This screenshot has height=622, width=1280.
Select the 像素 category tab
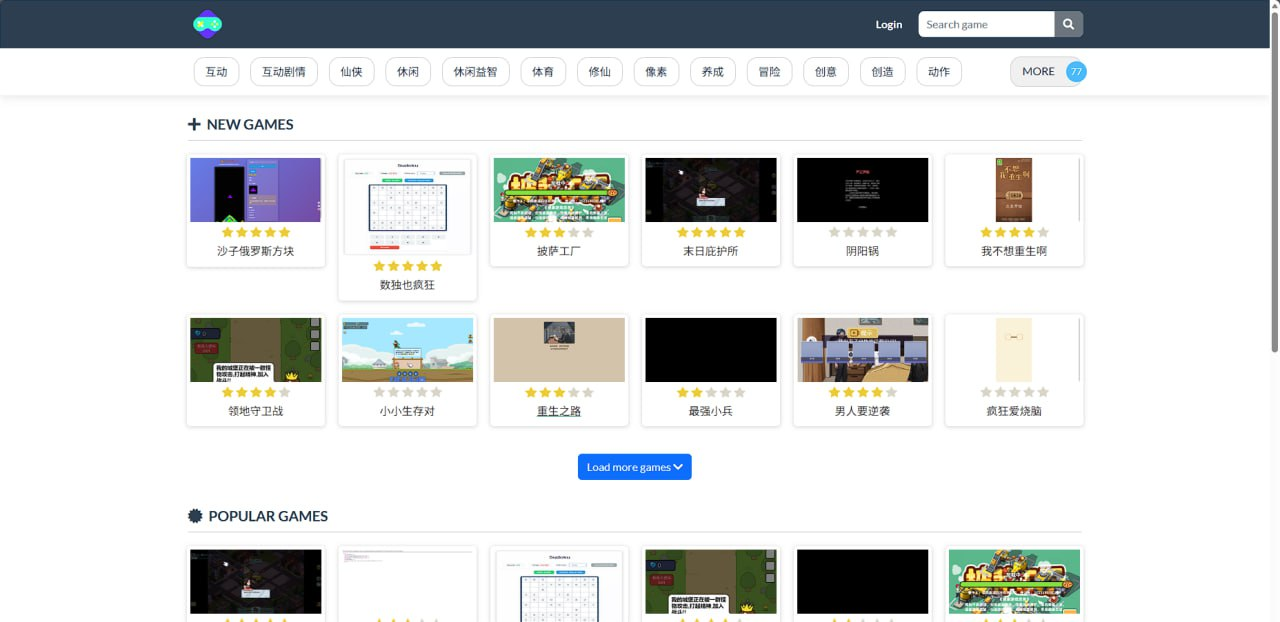point(656,71)
